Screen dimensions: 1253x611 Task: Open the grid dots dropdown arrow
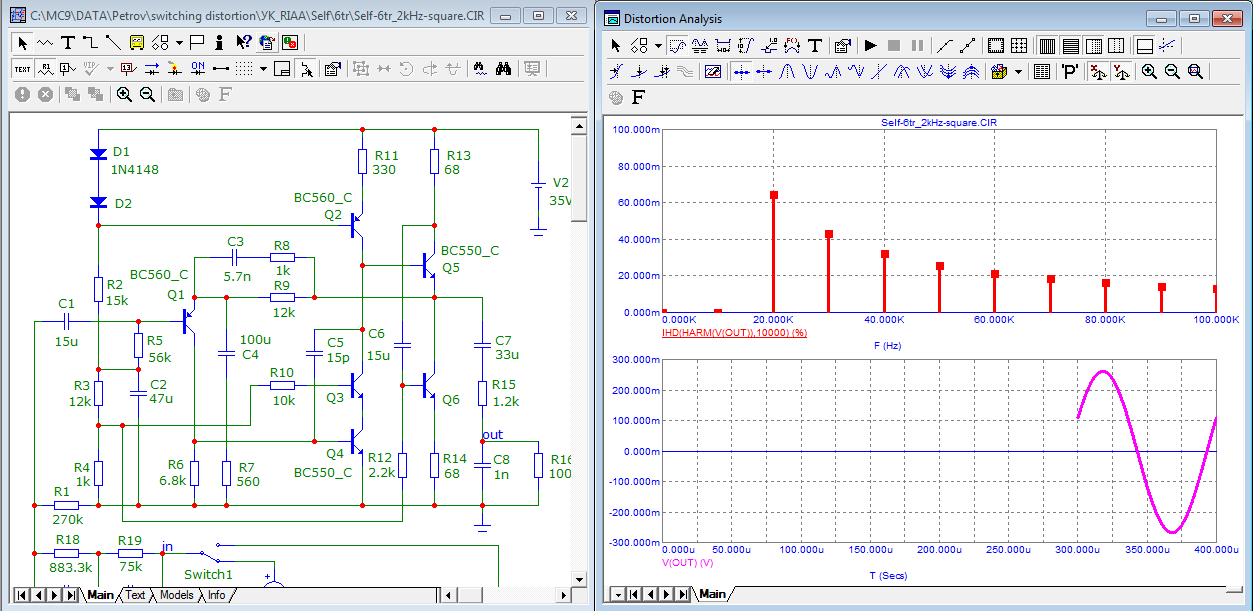click(x=264, y=69)
